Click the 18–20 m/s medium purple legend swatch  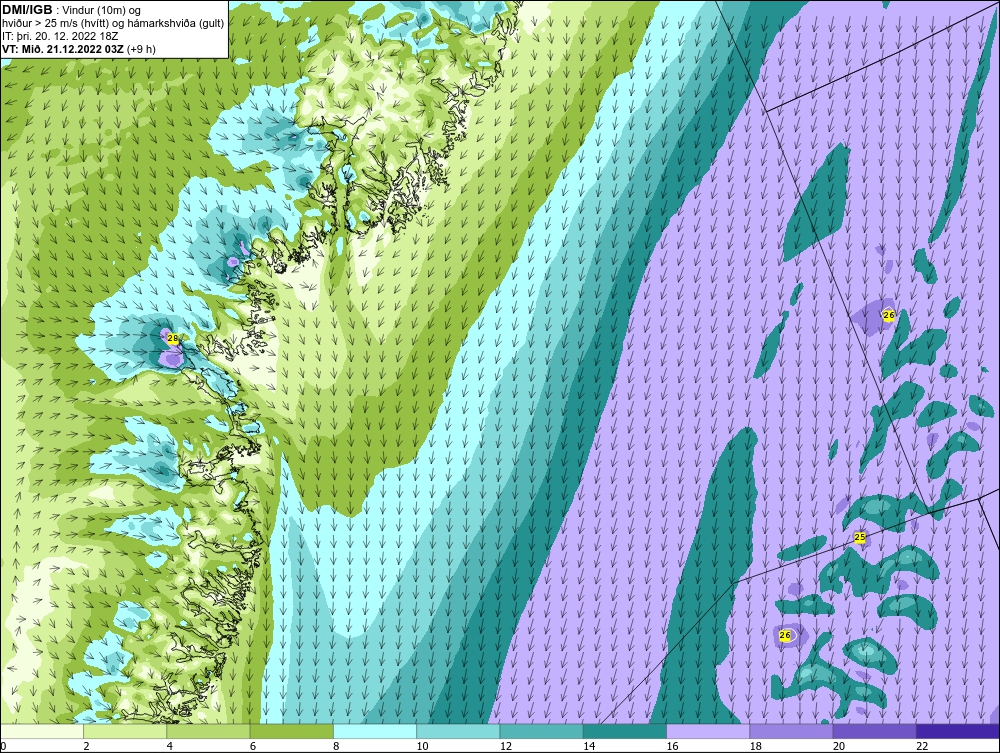791,731
